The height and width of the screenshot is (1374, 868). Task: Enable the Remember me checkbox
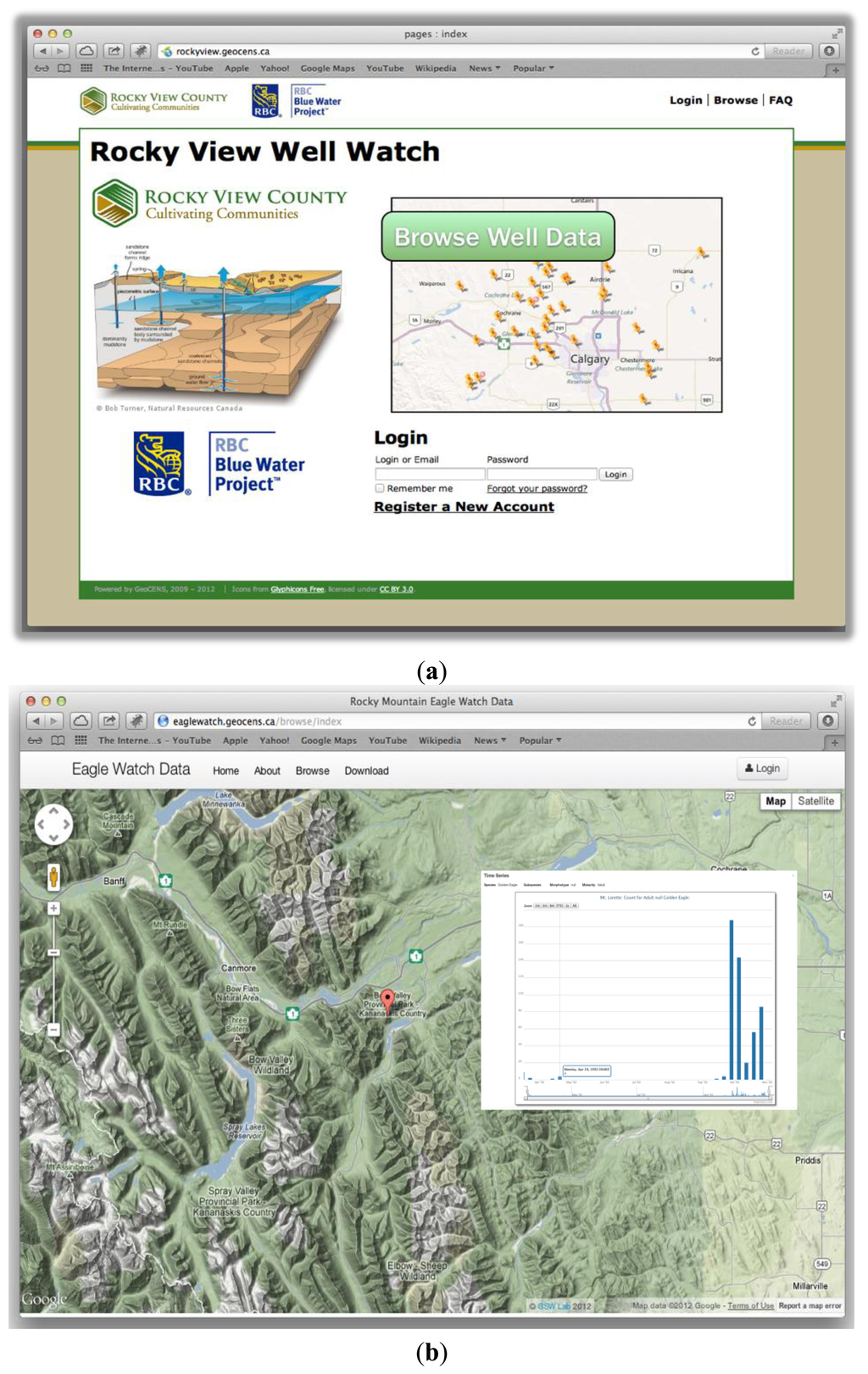[380, 488]
